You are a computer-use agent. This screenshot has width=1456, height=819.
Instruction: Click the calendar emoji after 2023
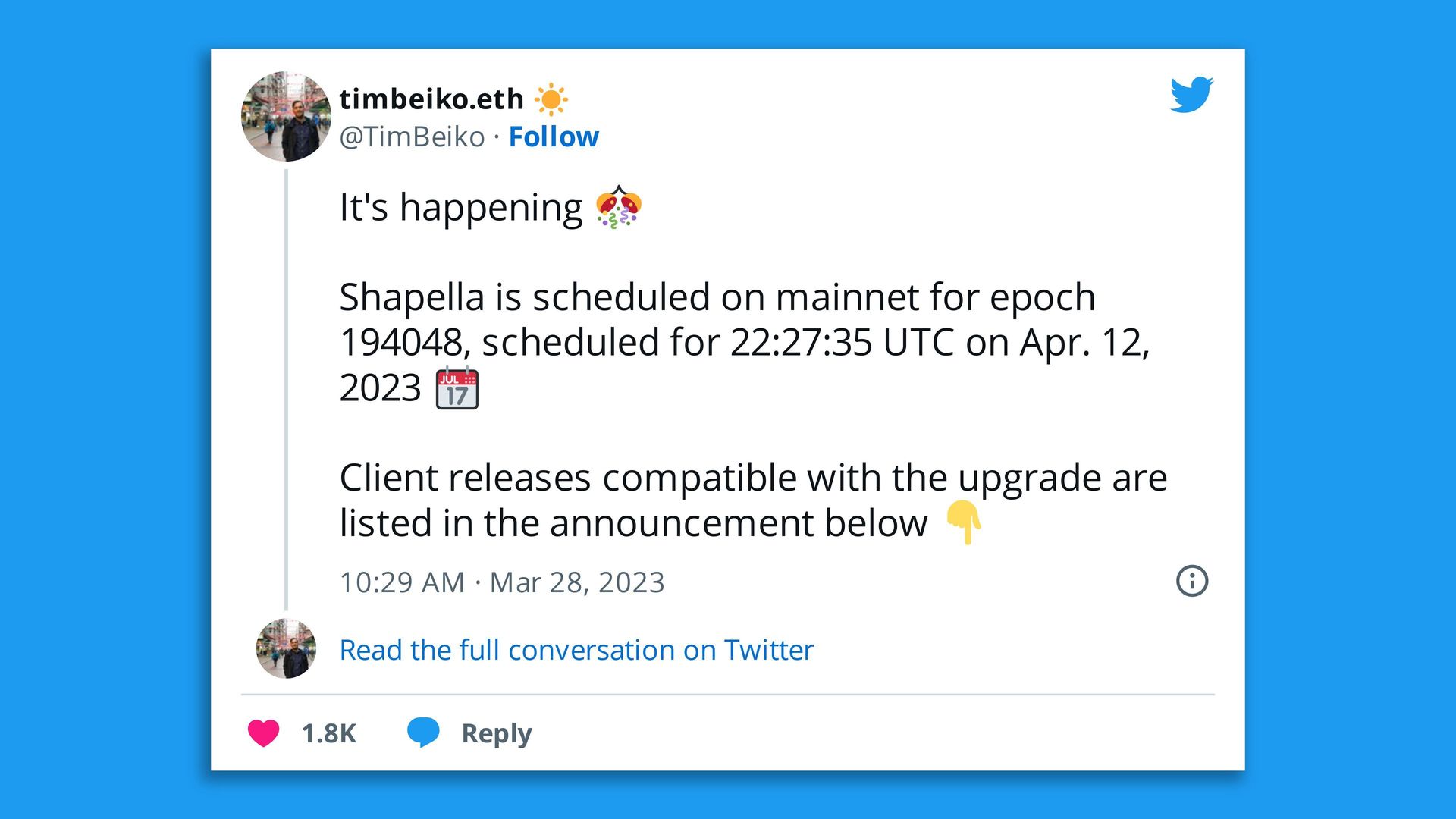(457, 388)
